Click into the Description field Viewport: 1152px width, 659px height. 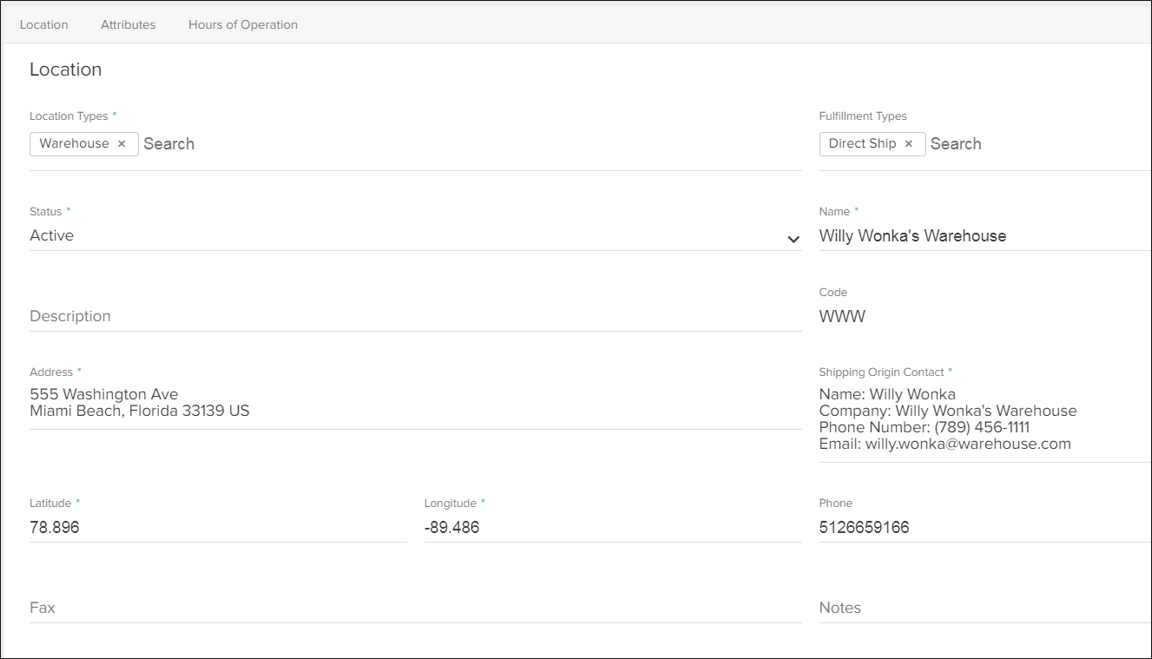[x=415, y=316]
